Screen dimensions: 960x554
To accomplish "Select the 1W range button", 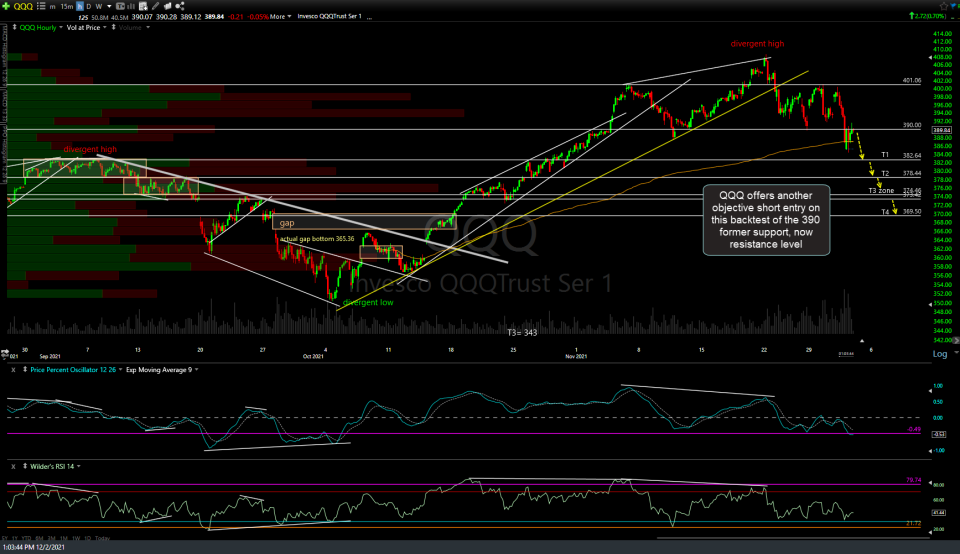I will click(76, 538).
